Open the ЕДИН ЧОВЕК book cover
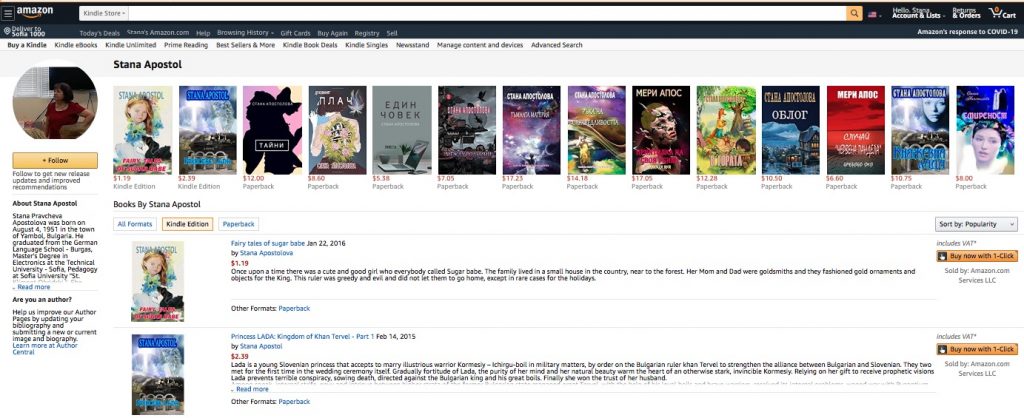Screen dimensions: 1024x418 pyautogui.click(x=402, y=130)
